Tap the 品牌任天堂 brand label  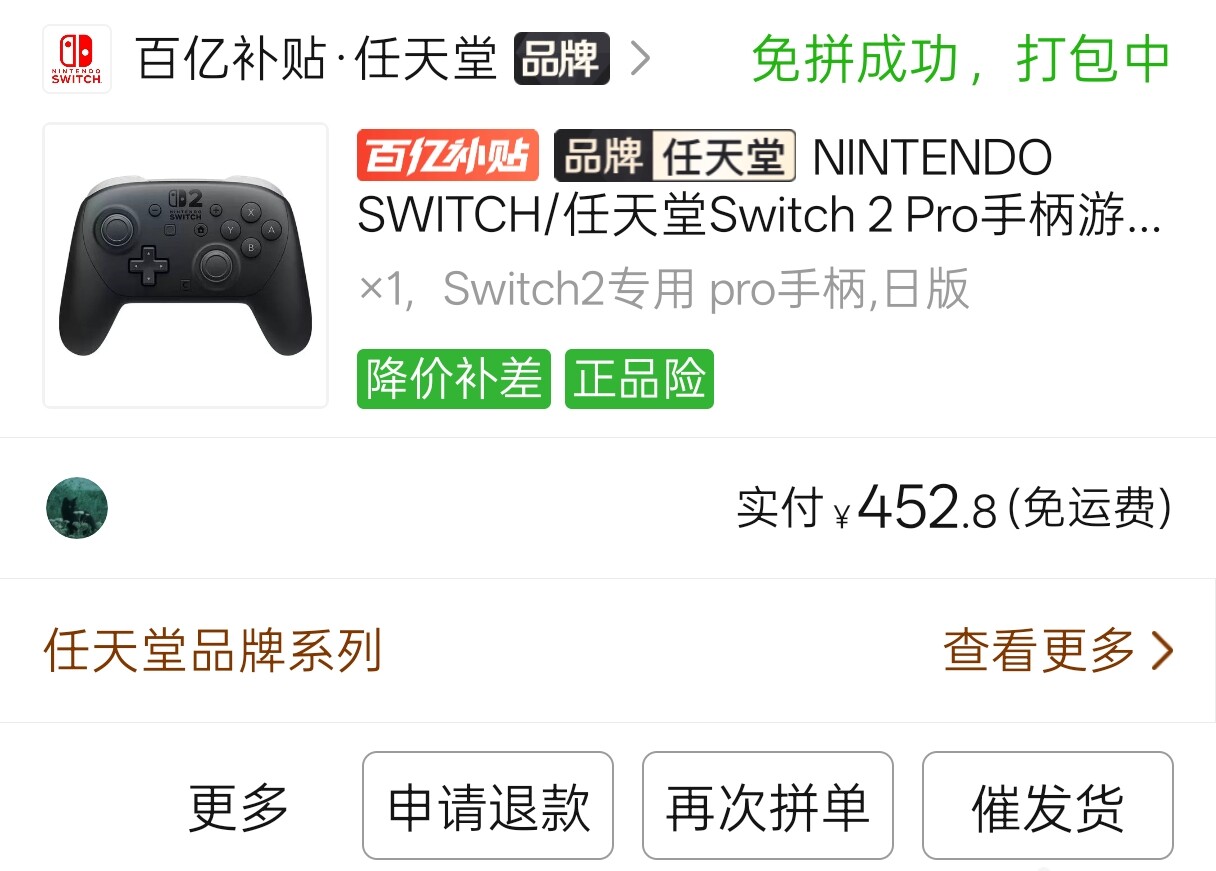[675, 156]
